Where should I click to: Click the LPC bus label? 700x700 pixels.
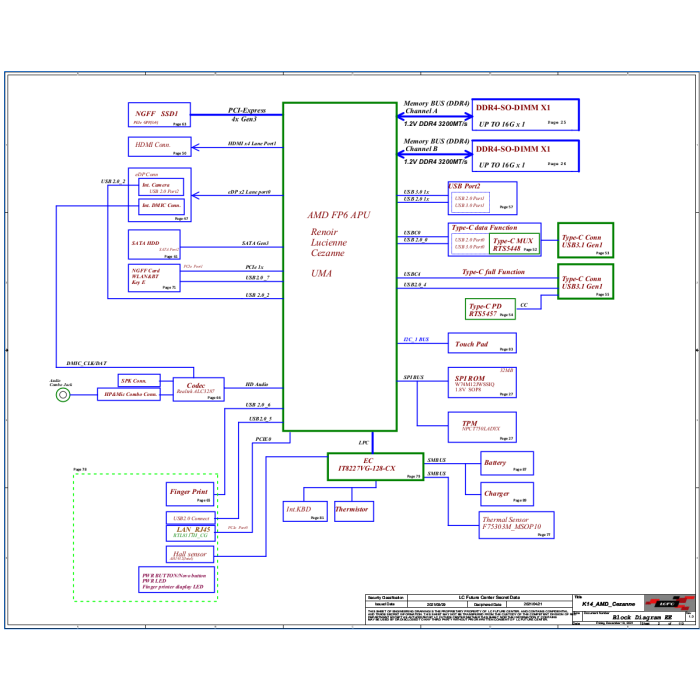pos(364,442)
